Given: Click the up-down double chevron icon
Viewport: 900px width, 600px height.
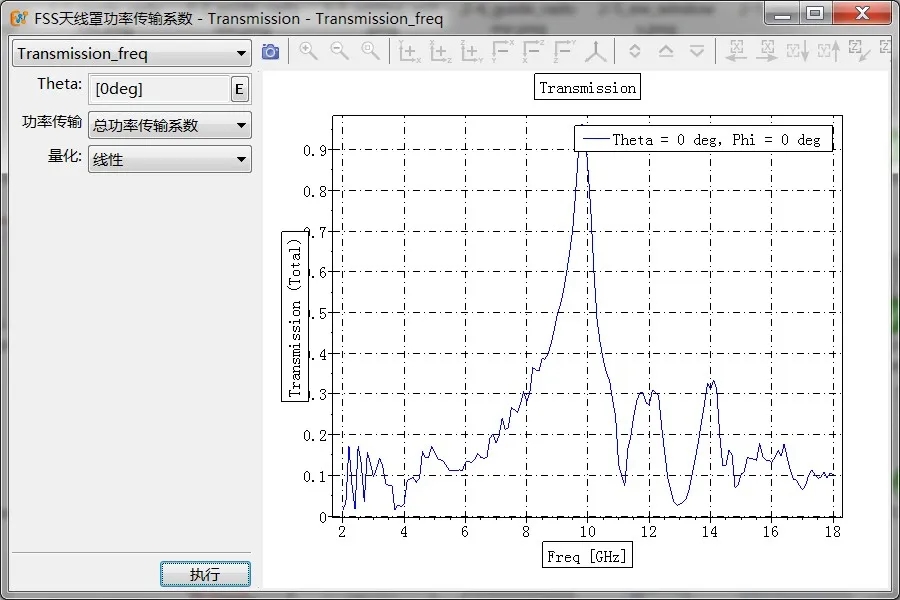Looking at the screenshot, I should (634, 52).
